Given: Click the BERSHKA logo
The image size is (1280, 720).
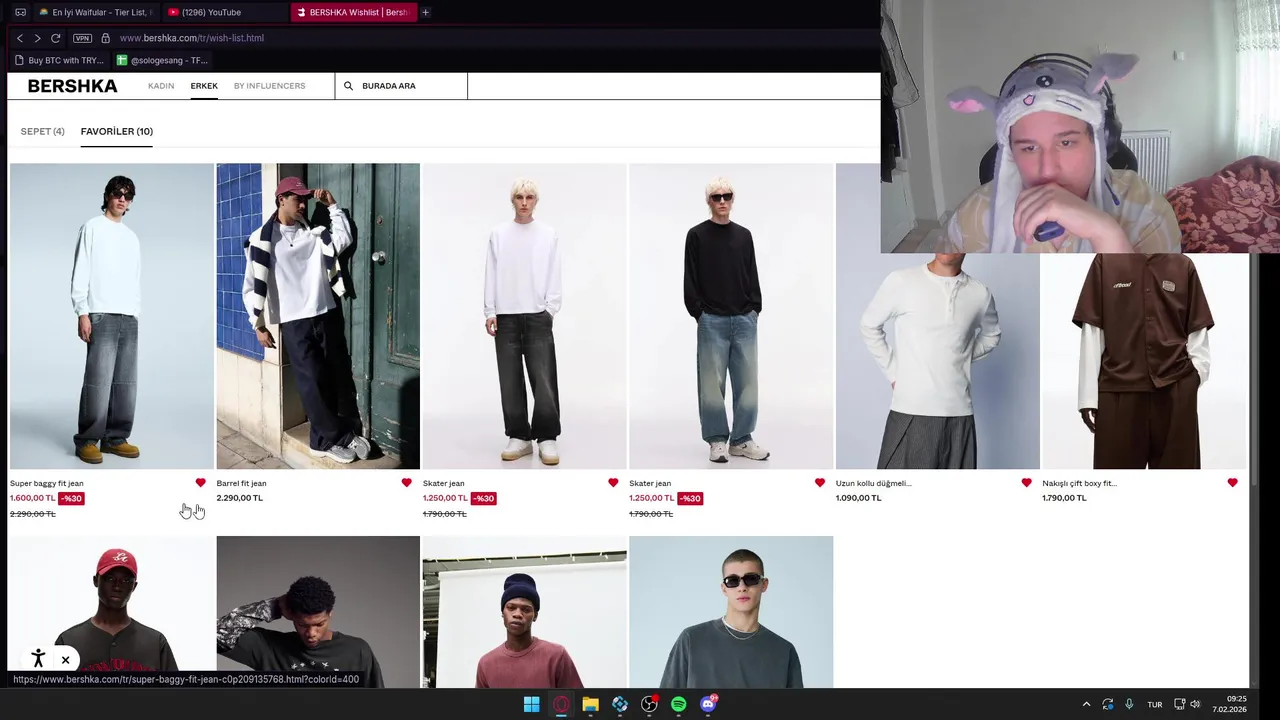Looking at the screenshot, I should point(72,86).
